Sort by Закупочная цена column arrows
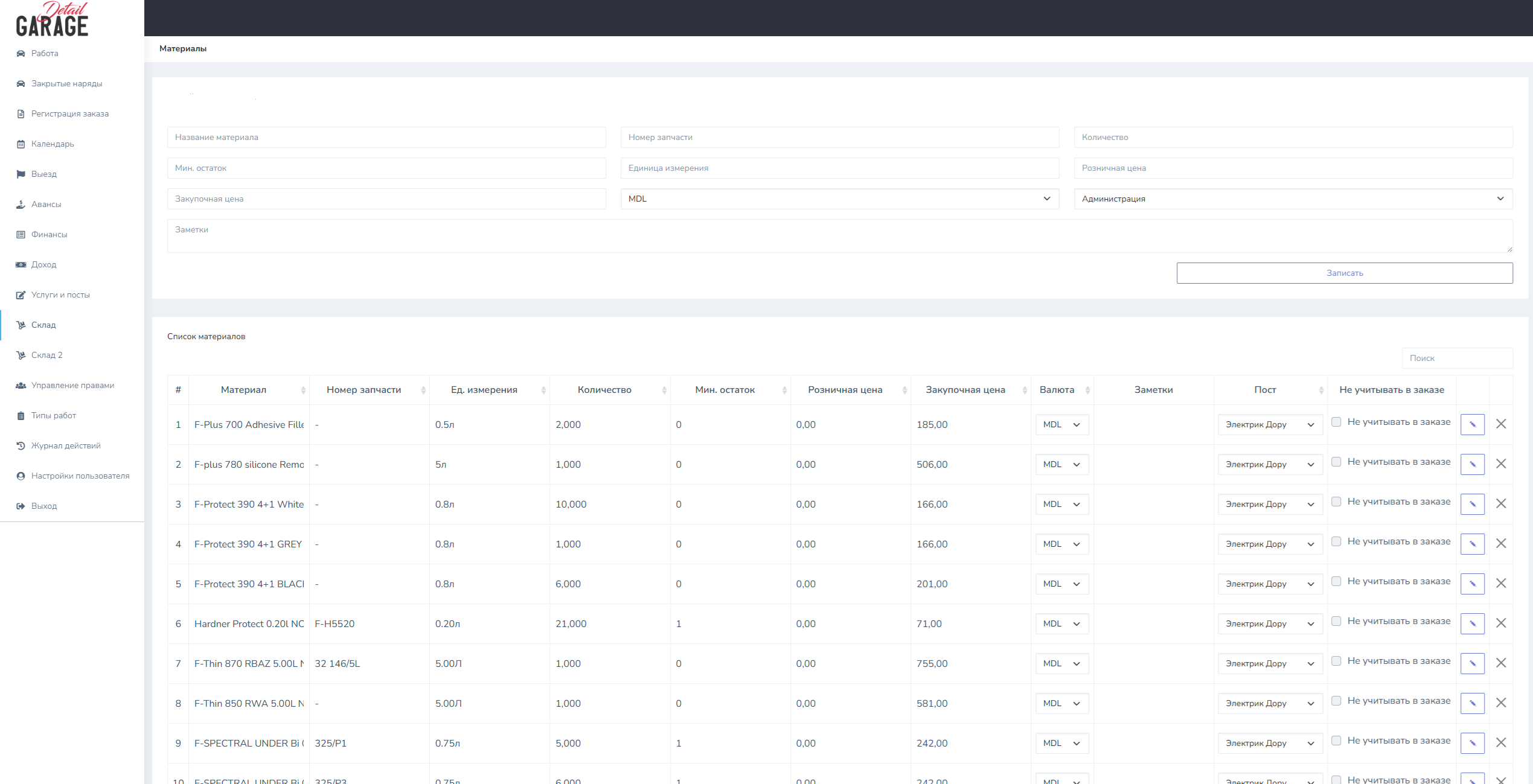Viewport: 1533px width, 784px height. tap(1024, 390)
